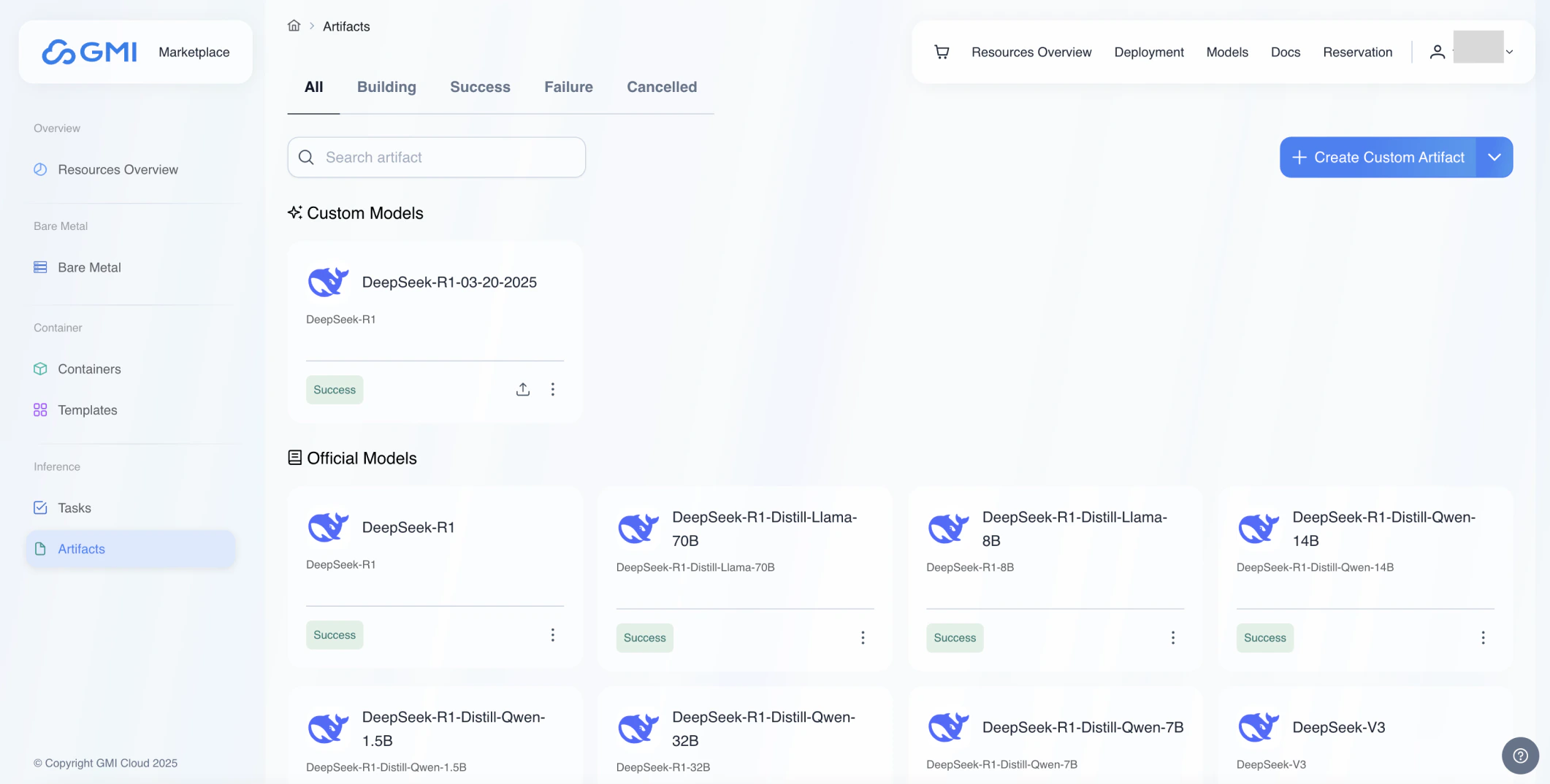Click the Custom Models sparkle icon
The image size is (1550, 784).
click(x=294, y=212)
